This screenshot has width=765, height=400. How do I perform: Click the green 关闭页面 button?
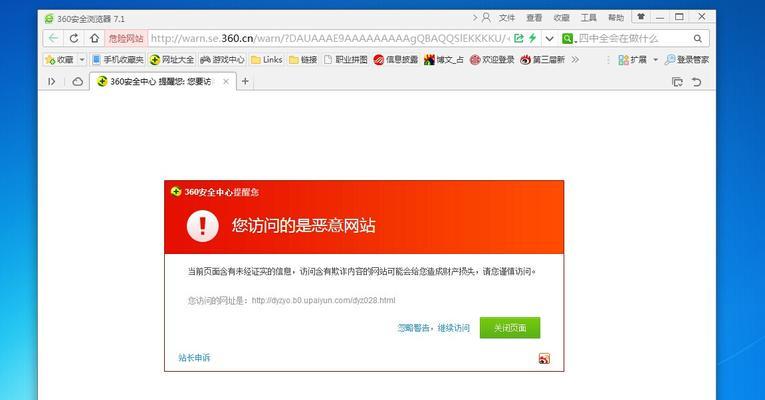click(x=510, y=328)
